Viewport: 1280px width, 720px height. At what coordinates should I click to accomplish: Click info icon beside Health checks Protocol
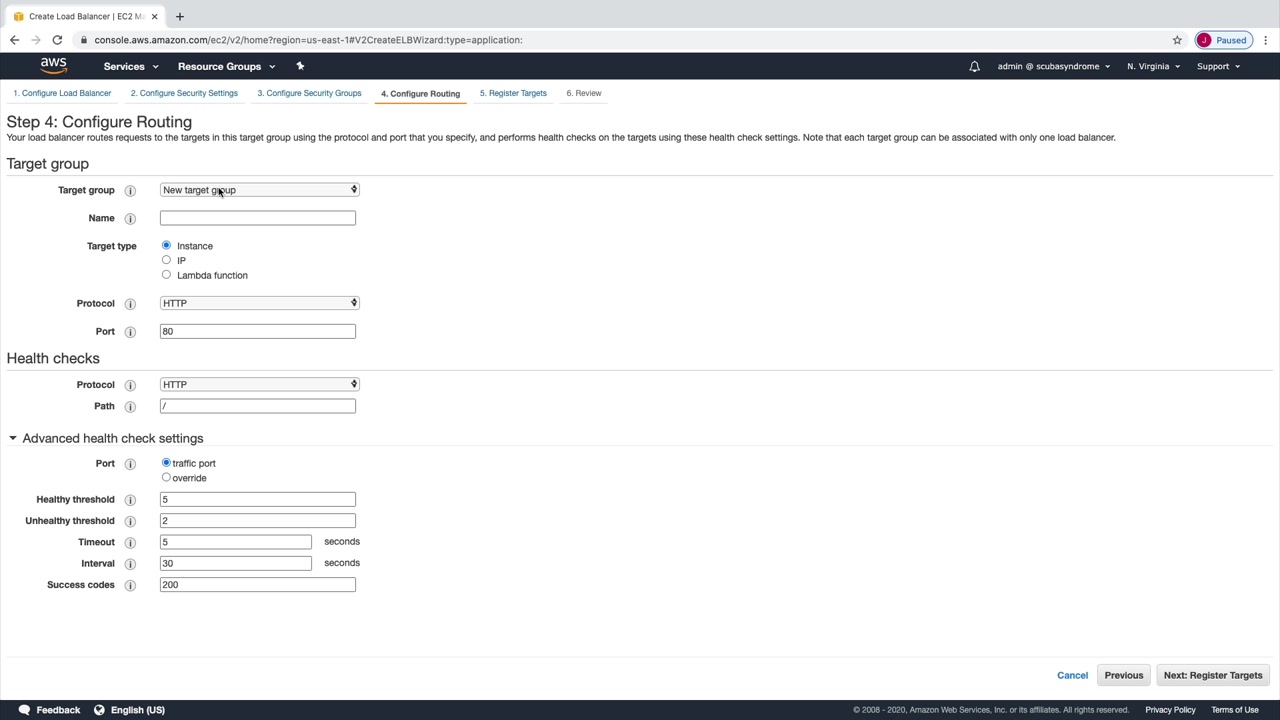130,385
